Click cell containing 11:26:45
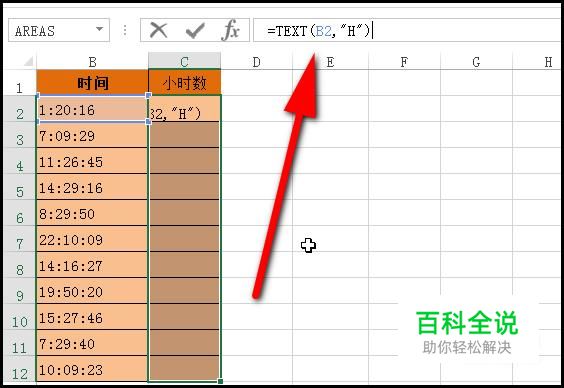This screenshot has height=388, width=564. 92,161
